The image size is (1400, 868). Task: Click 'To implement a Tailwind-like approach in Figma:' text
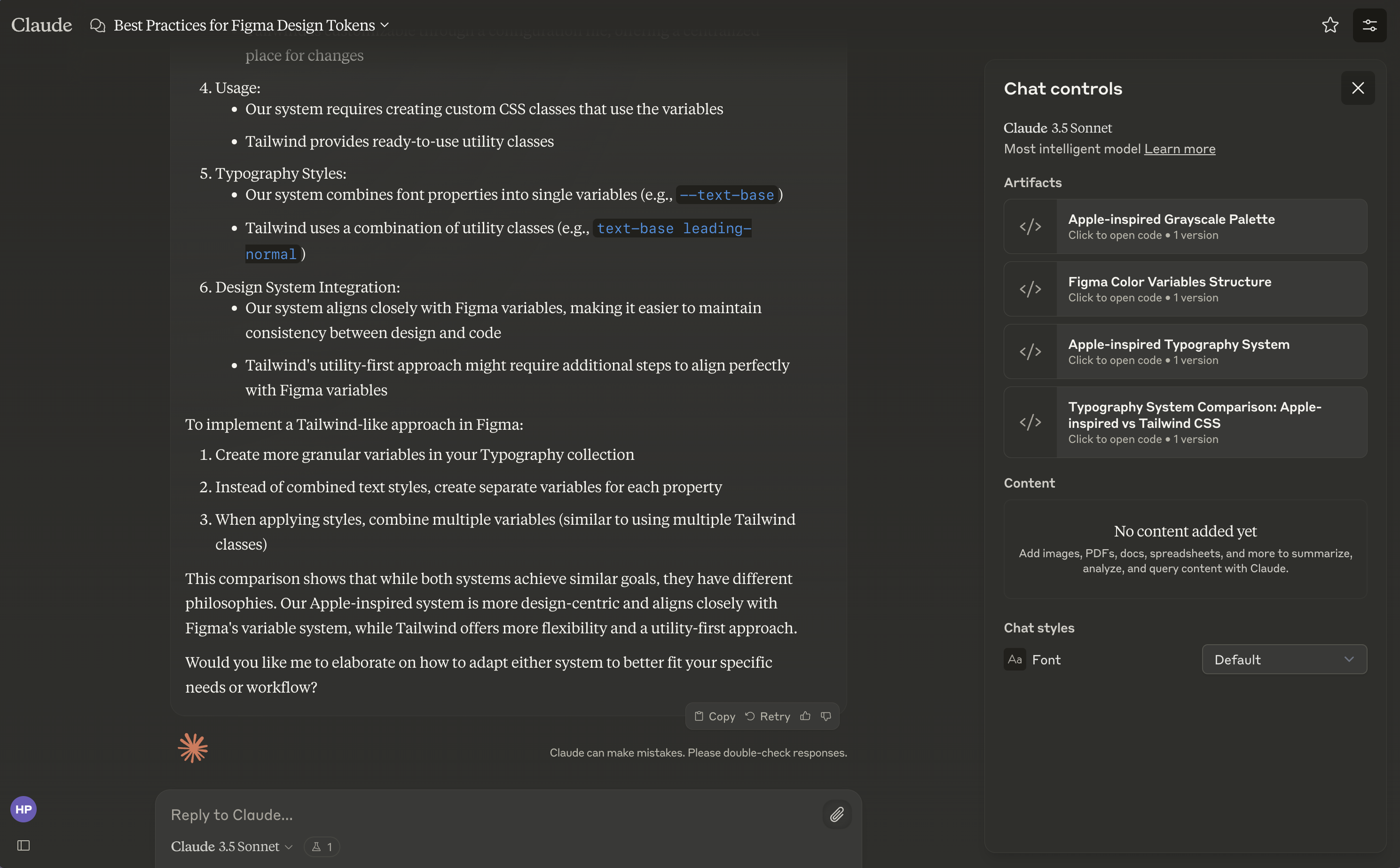coord(354,424)
